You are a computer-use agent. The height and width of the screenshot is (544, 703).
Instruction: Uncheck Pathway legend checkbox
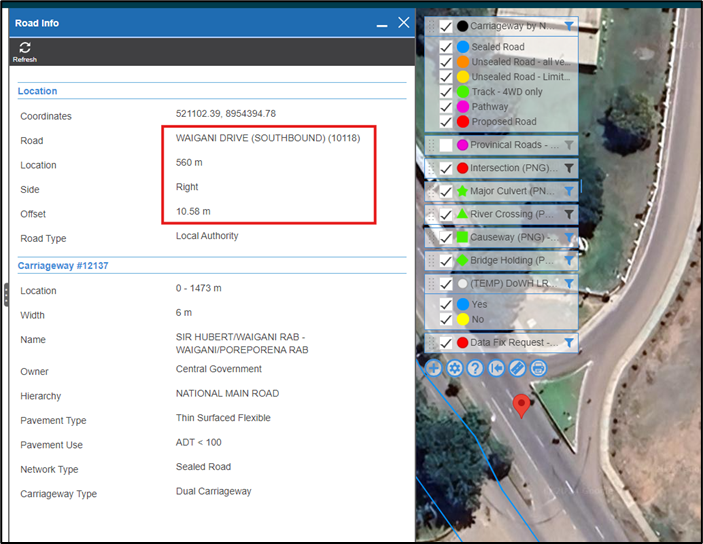(446, 107)
